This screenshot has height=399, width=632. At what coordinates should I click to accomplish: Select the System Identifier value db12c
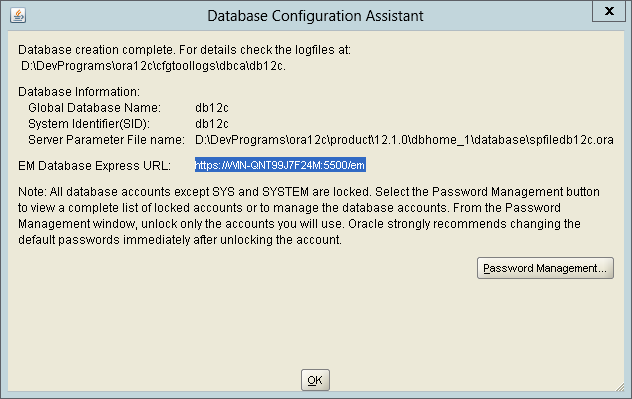(212, 124)
